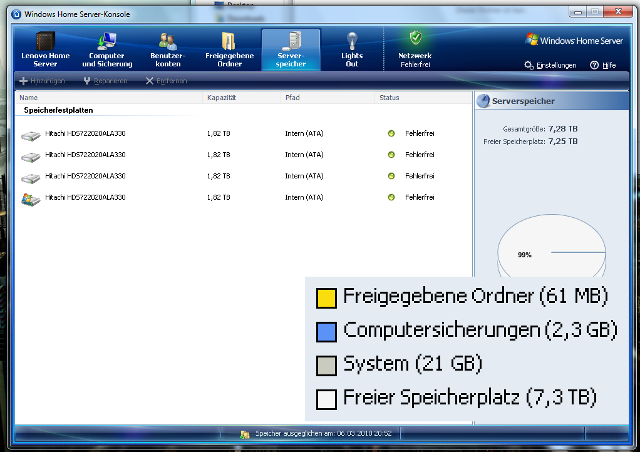
Task: Select the Serverspeicher tab
Action: (291, 49)
